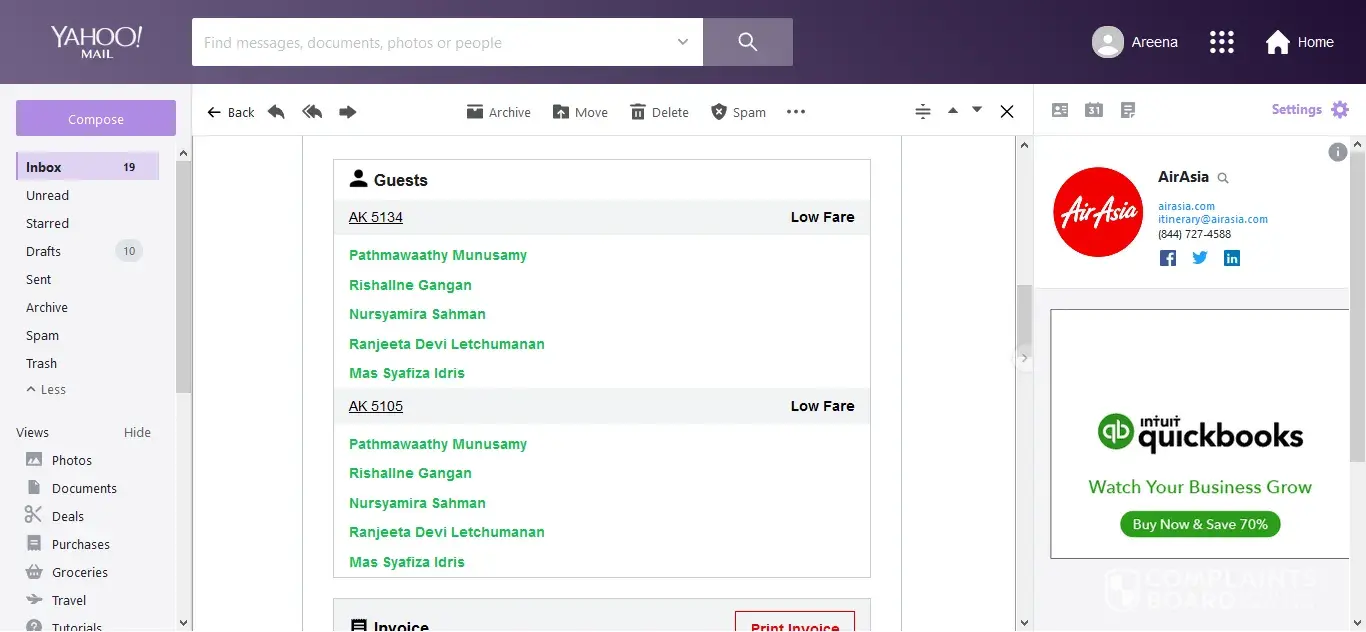Click the Yahoo Mail logo
This screenshot has height=632, width=1366.
click(x=96, y=42)
